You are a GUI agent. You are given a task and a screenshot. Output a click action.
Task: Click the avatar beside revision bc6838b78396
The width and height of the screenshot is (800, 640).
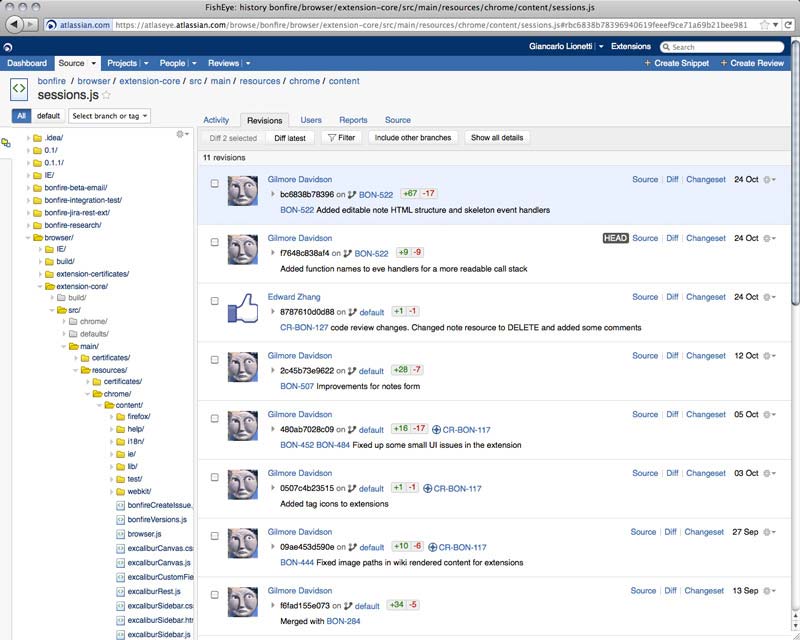pyautogui.click(x=243, y=191)
